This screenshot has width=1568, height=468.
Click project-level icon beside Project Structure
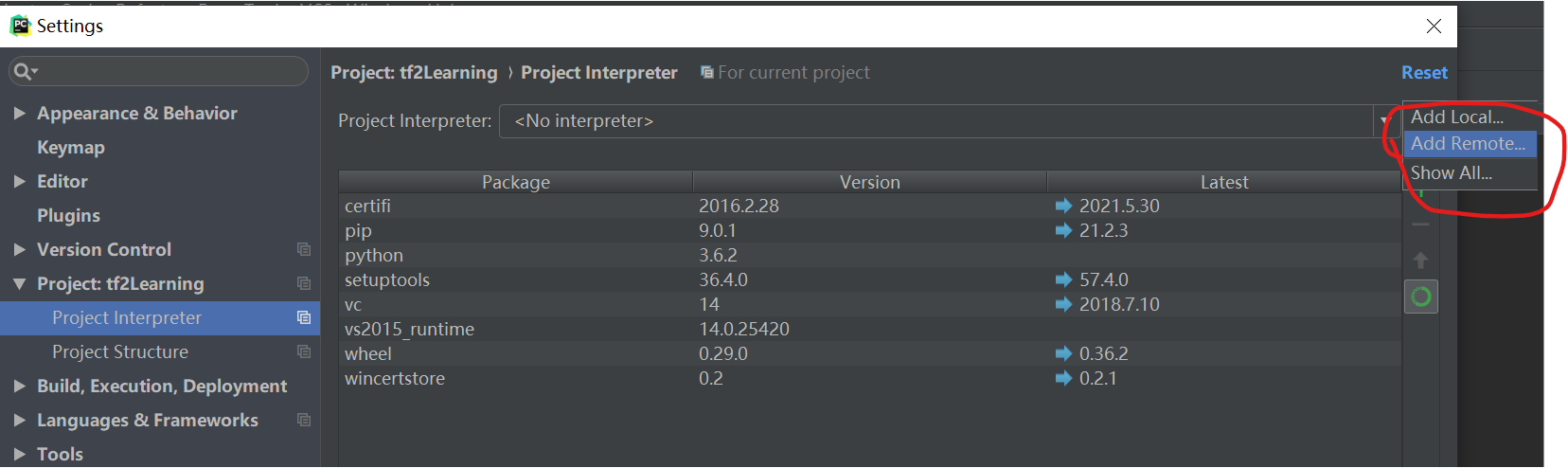304,351
